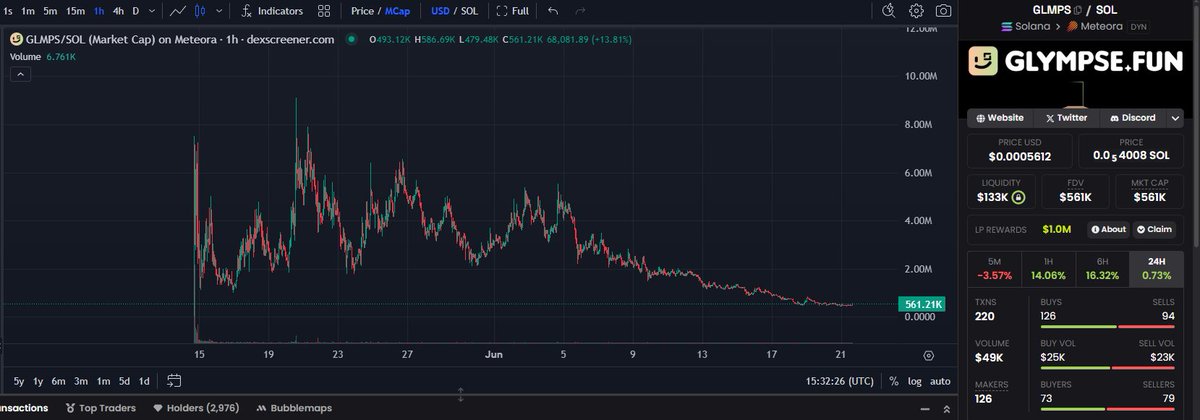
Task: Expand the timeframe dropdown arrow
Action: coord(150,11)
